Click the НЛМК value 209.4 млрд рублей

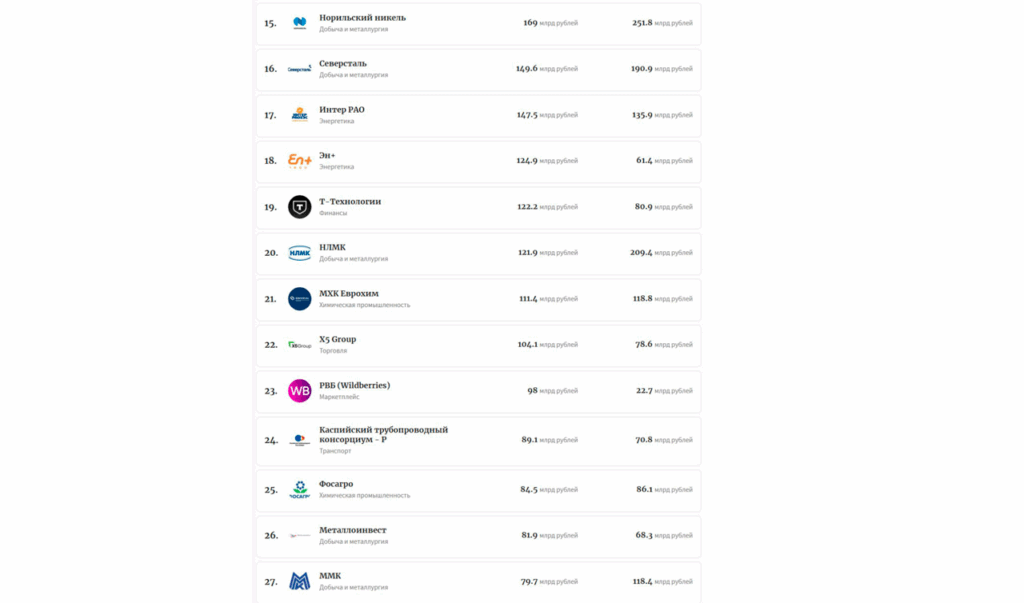pyautogui.click(x=661, y=253)
